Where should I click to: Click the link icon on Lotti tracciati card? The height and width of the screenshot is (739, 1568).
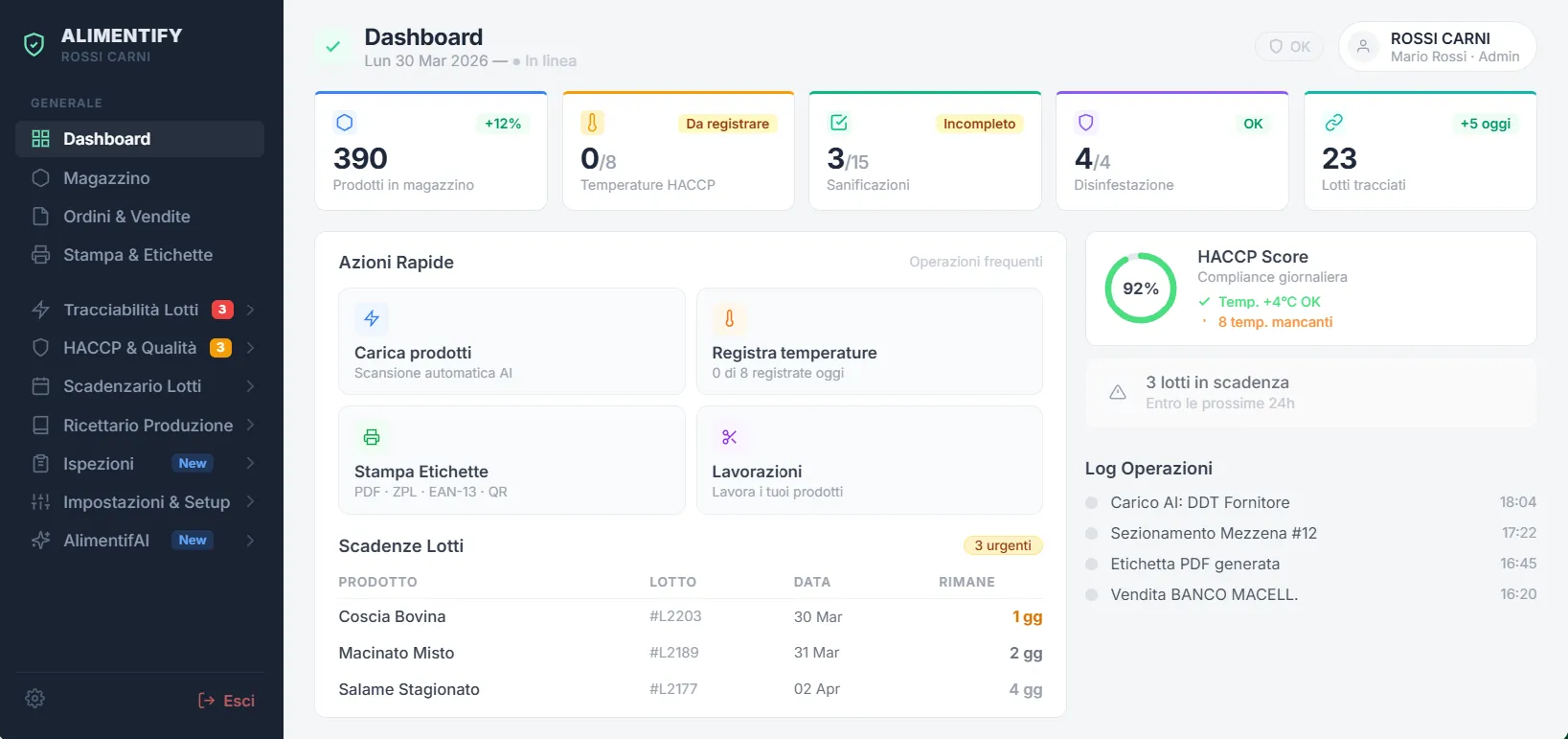pyautogui.click(x=1333, y=123)
